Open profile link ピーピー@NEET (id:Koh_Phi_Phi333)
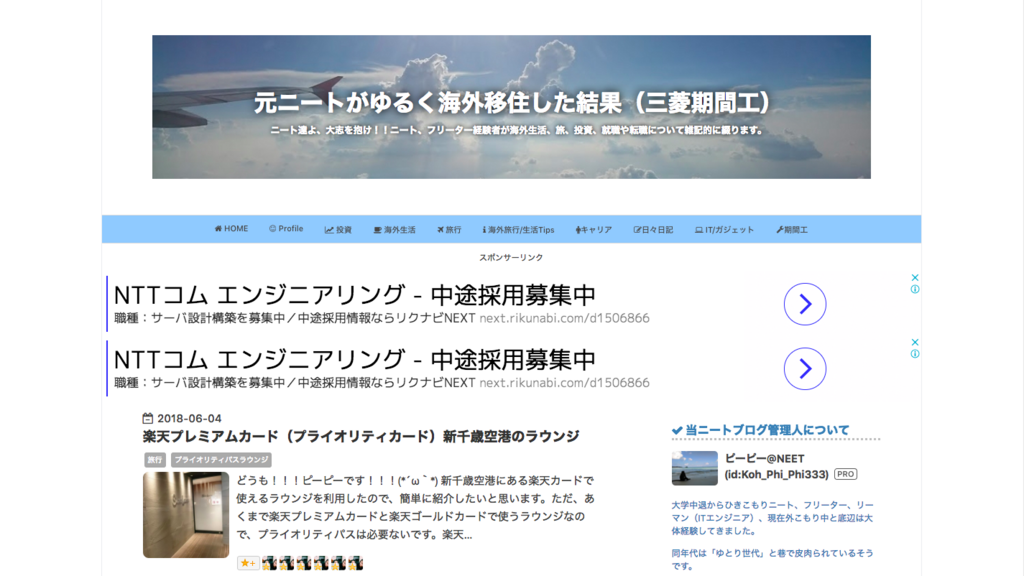The image size is (1024, 576). (x=776, y=466)
